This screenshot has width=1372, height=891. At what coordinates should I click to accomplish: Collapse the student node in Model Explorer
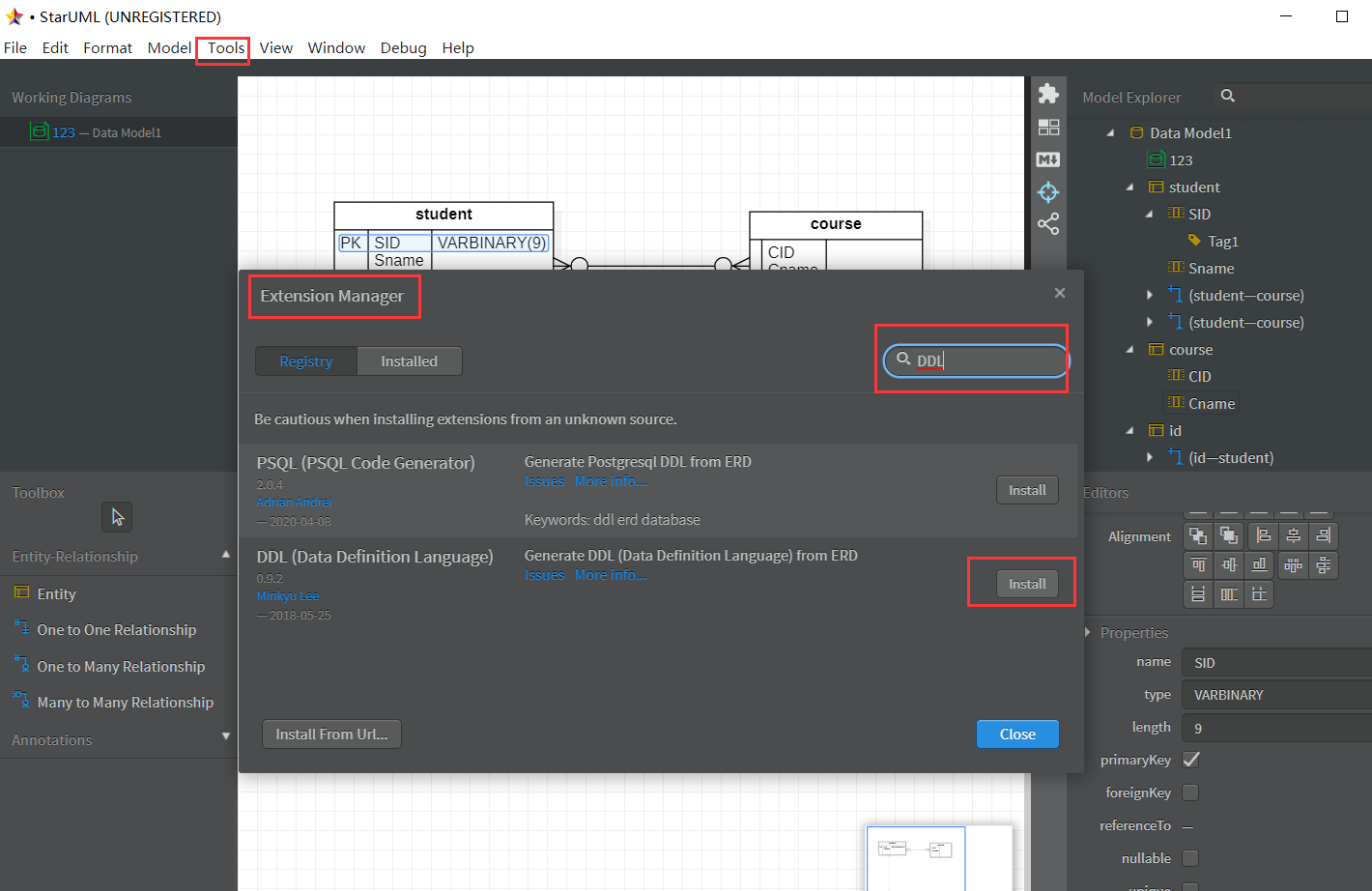(x=1129, y=187)
